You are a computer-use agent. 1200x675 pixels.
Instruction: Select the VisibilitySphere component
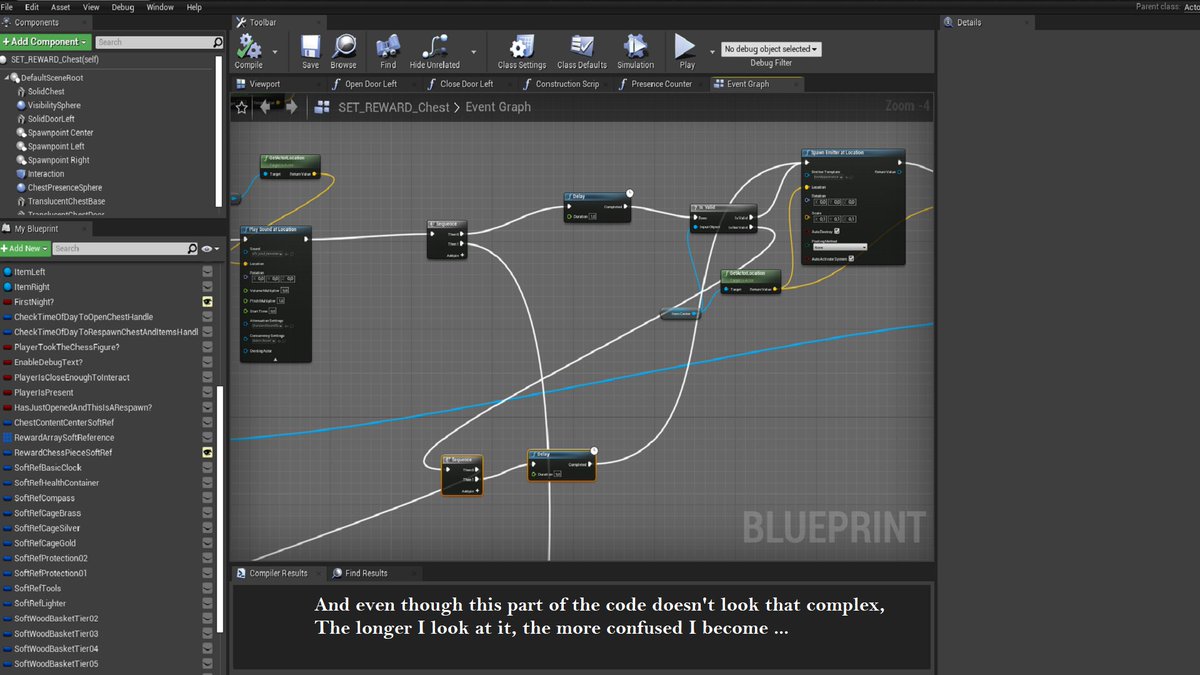[54, 105]
